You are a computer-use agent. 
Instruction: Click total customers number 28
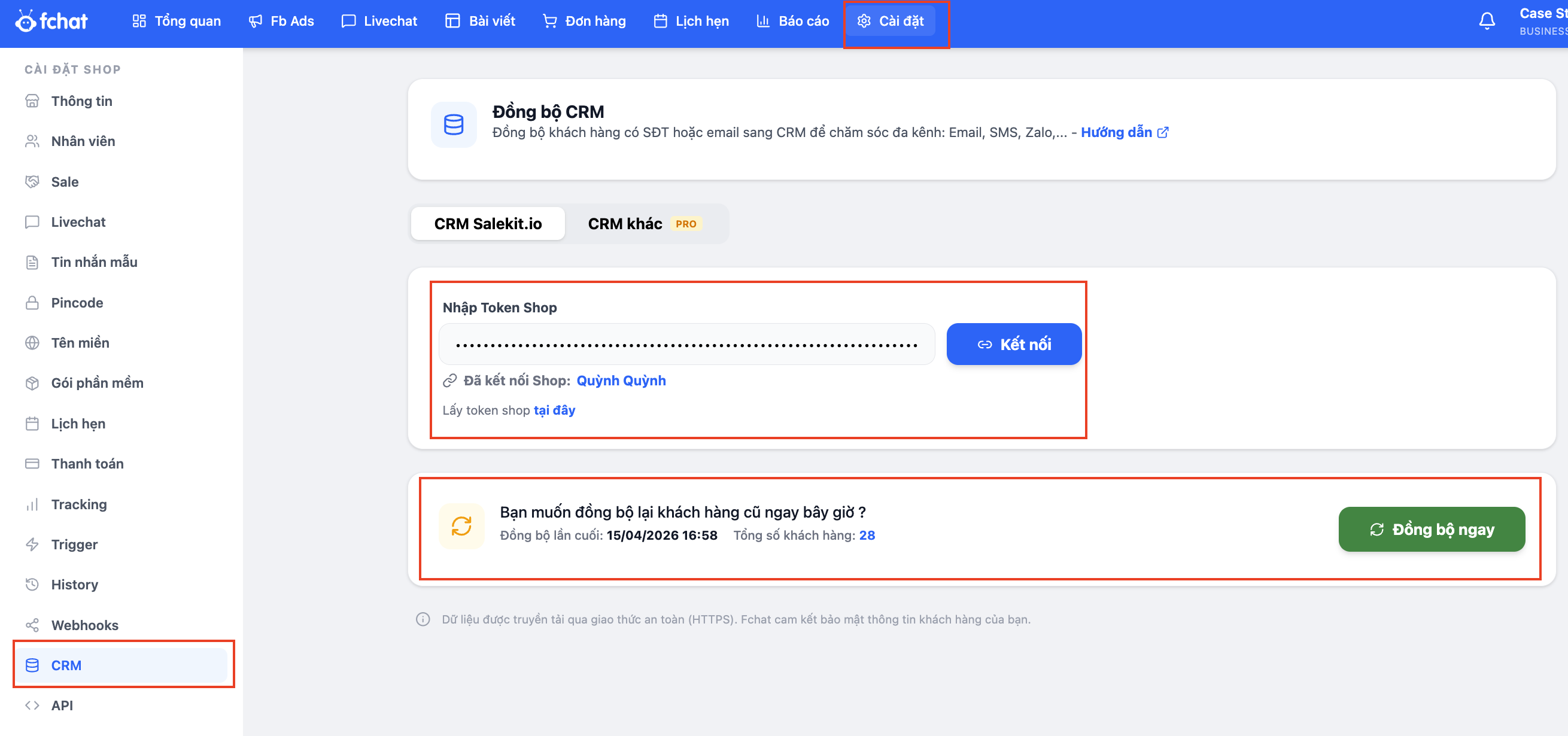click(867, 535)
